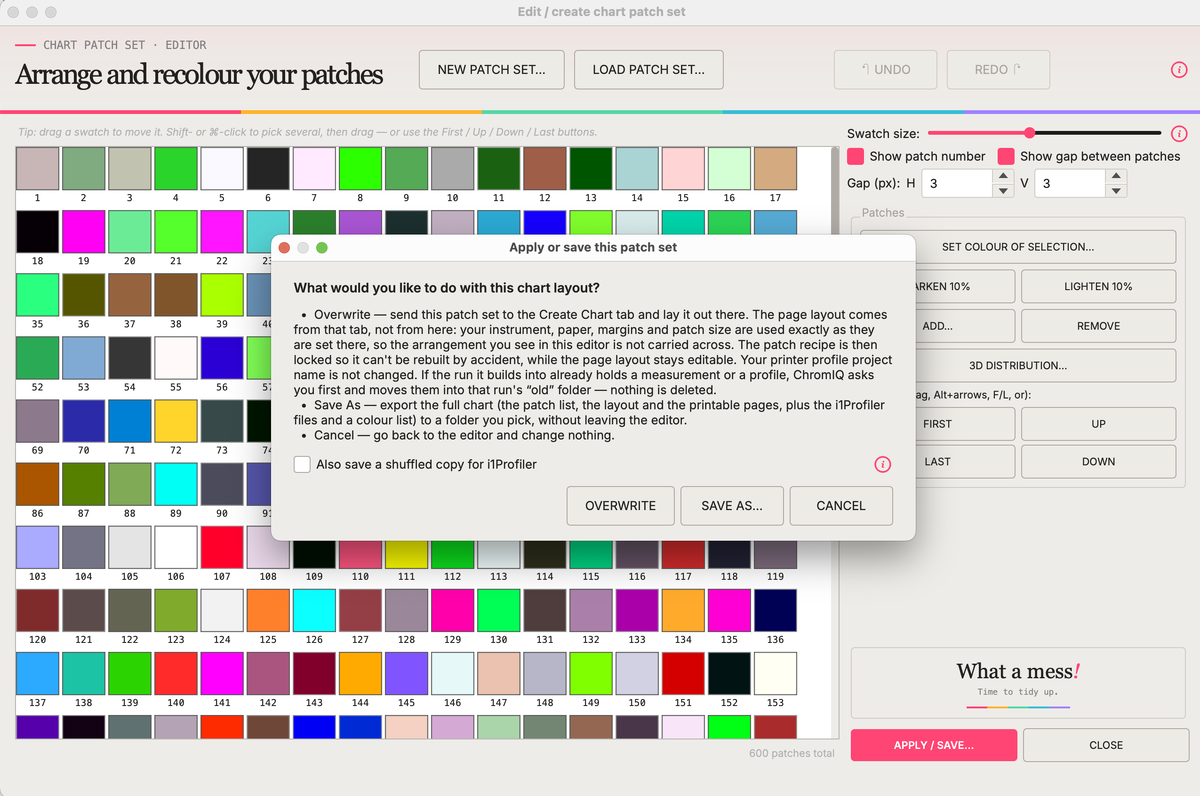Click info icon beside shuffled copy checkbox
Image resolution: width=1200 pixels, height=796 pixels.
click(x=883, y=464)
